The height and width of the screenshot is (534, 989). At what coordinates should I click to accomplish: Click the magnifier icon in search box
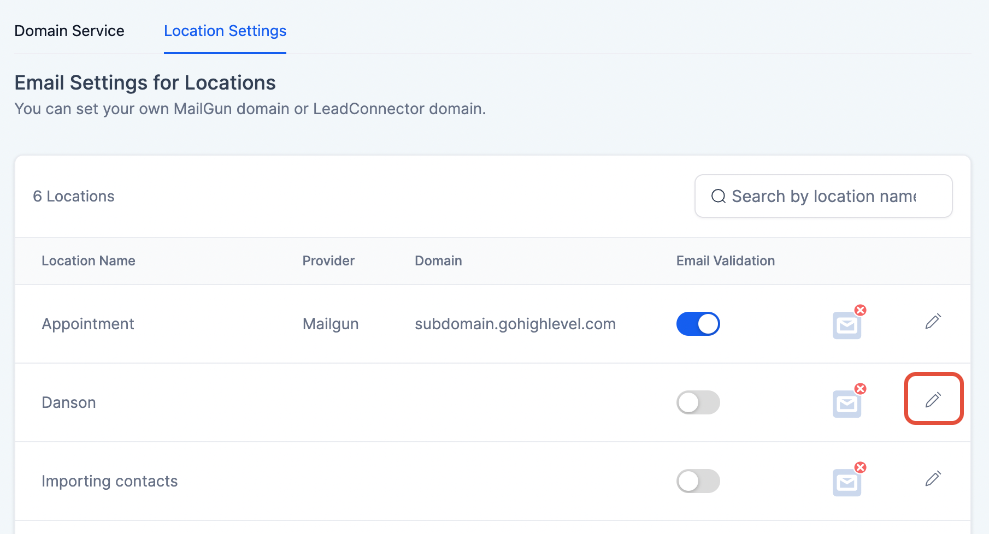point(718,197)
